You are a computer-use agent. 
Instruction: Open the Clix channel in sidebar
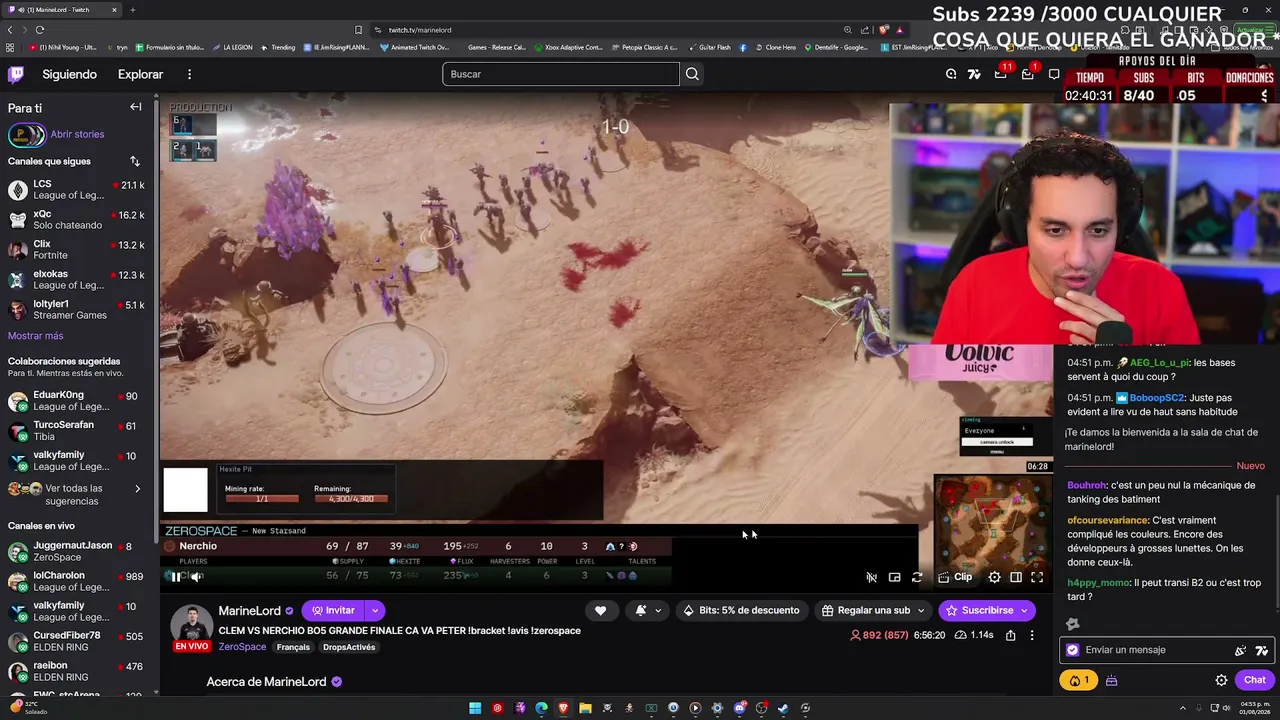78,250
